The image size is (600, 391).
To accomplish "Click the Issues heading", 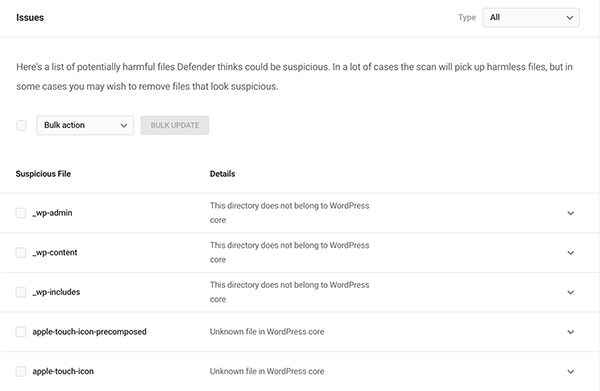I will tap(30, 18).
